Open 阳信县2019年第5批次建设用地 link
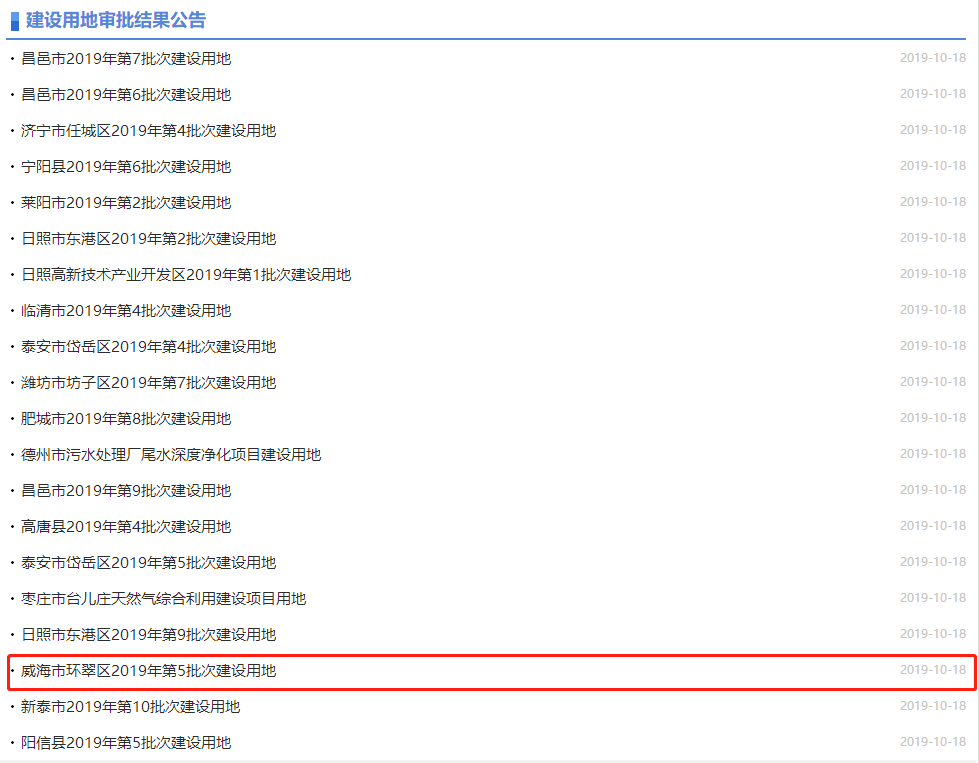This screenshot has height=763, width=979. click(x=126, y=743)
